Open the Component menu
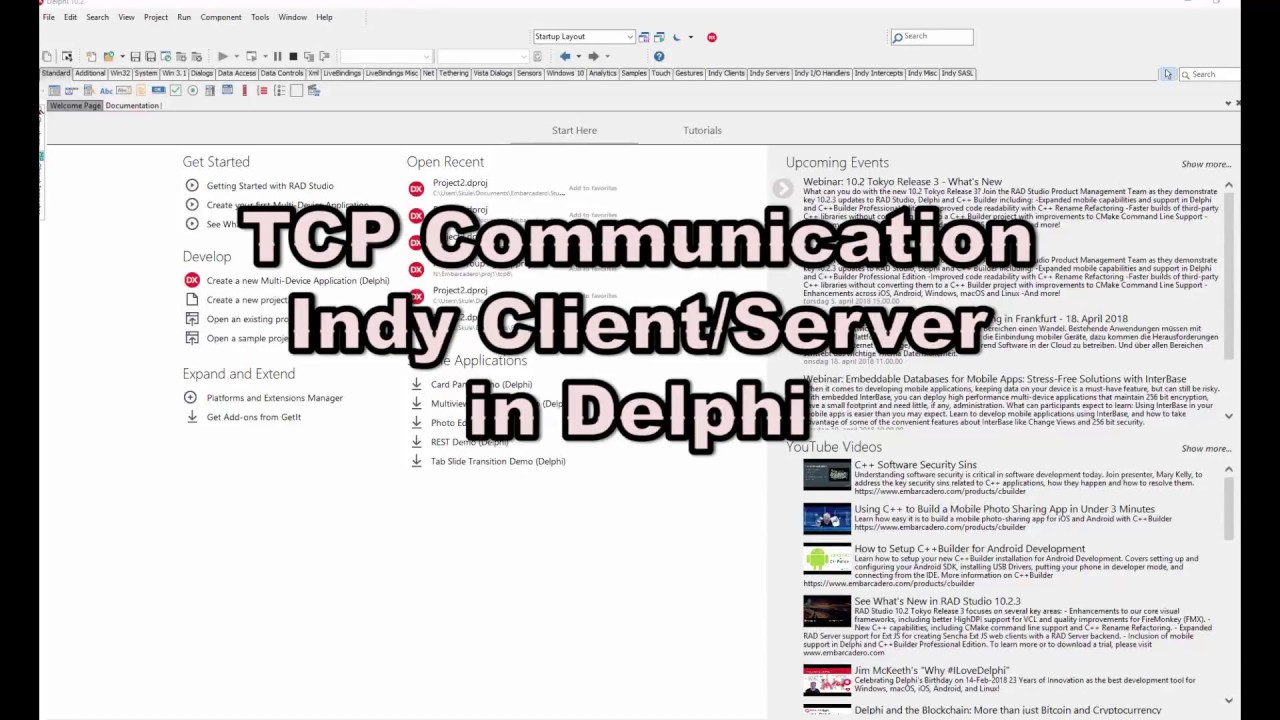This screenshot has width=1280, height=720. (221, 17)
